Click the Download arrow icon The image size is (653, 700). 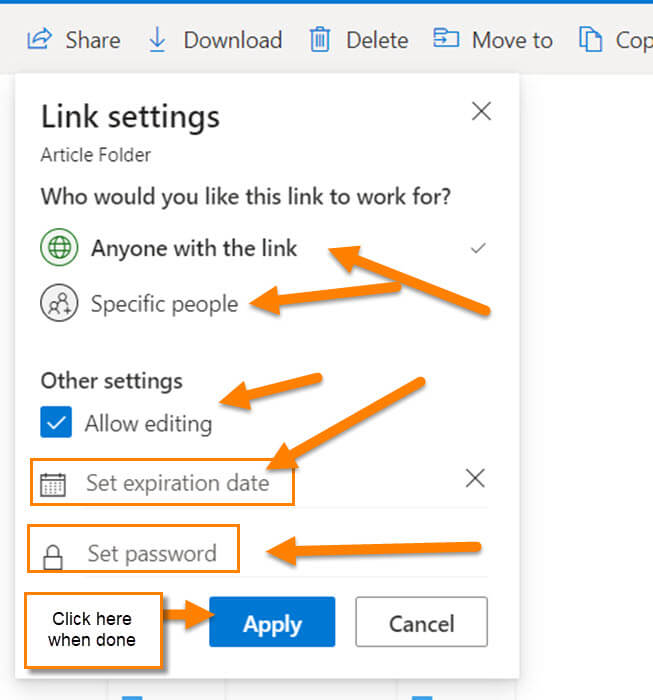[157, 40]
